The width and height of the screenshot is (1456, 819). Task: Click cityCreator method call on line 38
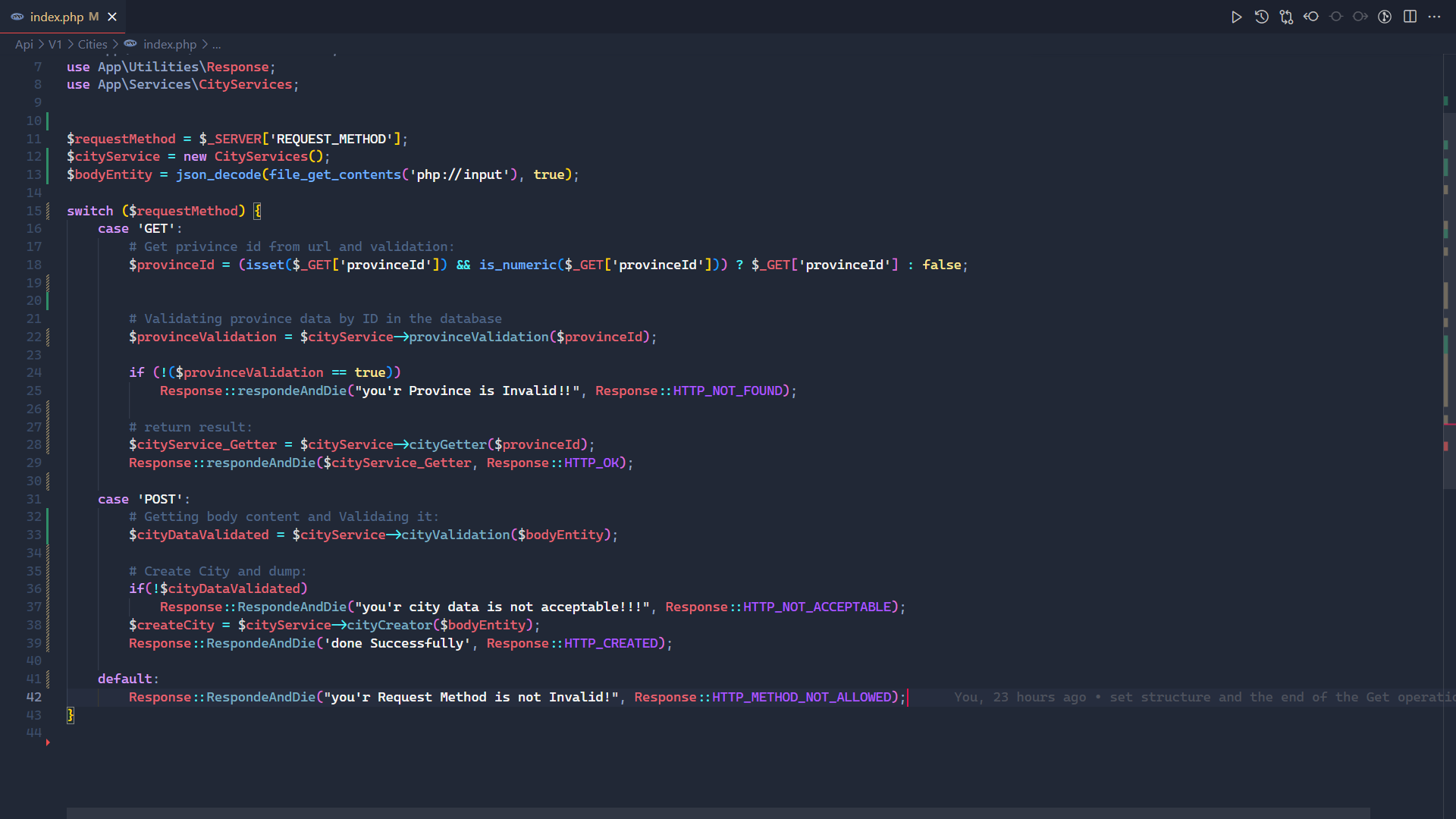(390, 626)
